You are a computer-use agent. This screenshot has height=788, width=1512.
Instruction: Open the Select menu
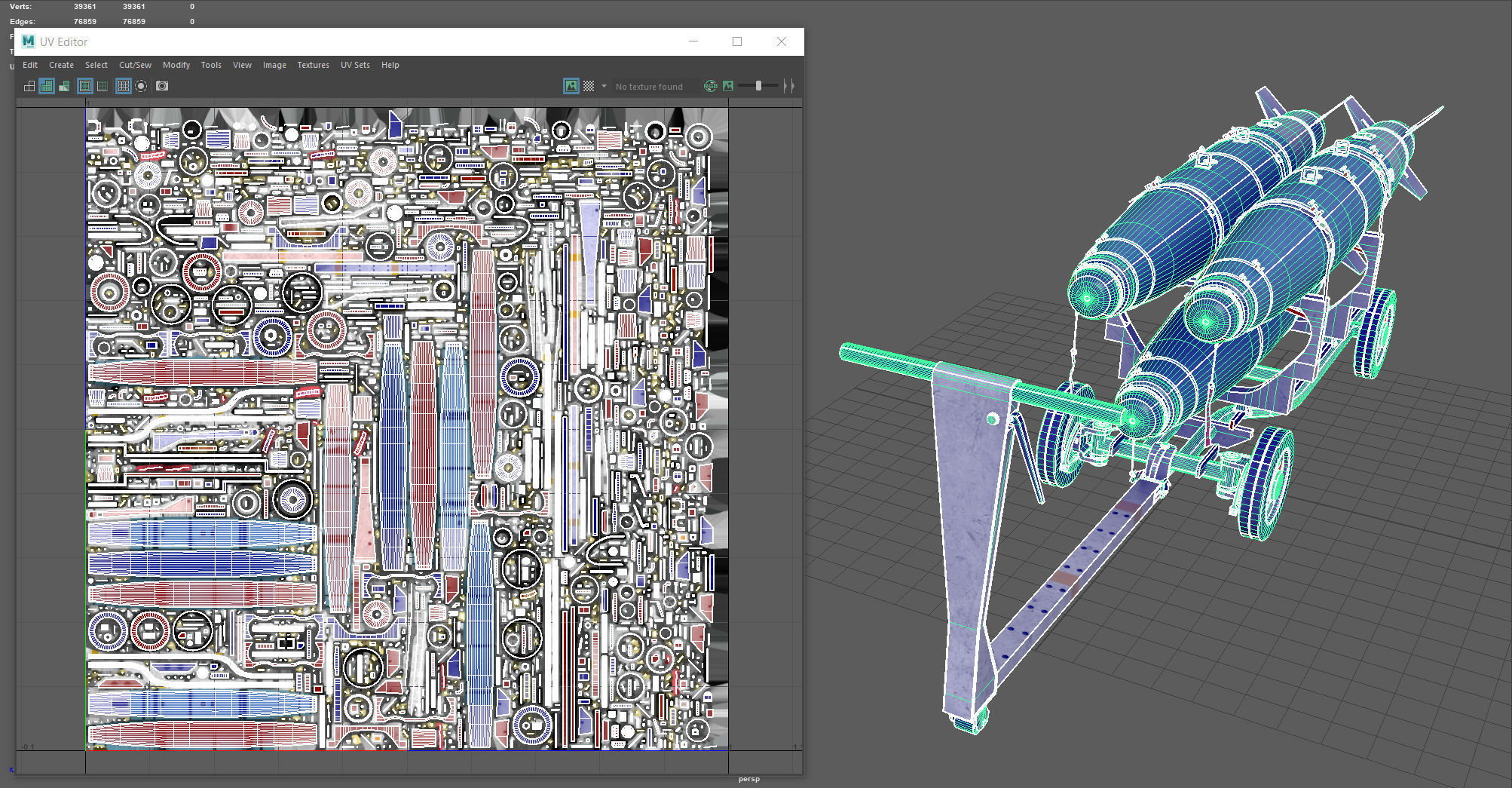(96, 65)
